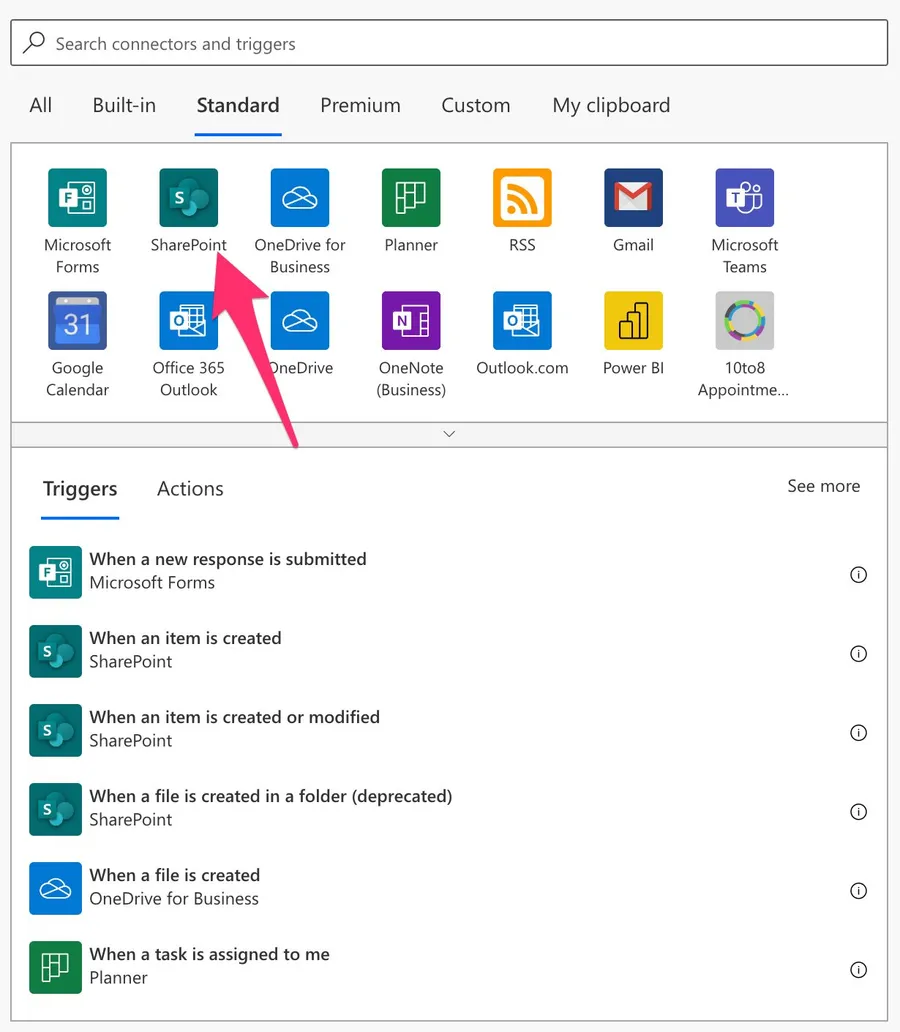Choose the OneDrive for Business connector
This screenshot has height=1032, width=900.
point(299,198)
